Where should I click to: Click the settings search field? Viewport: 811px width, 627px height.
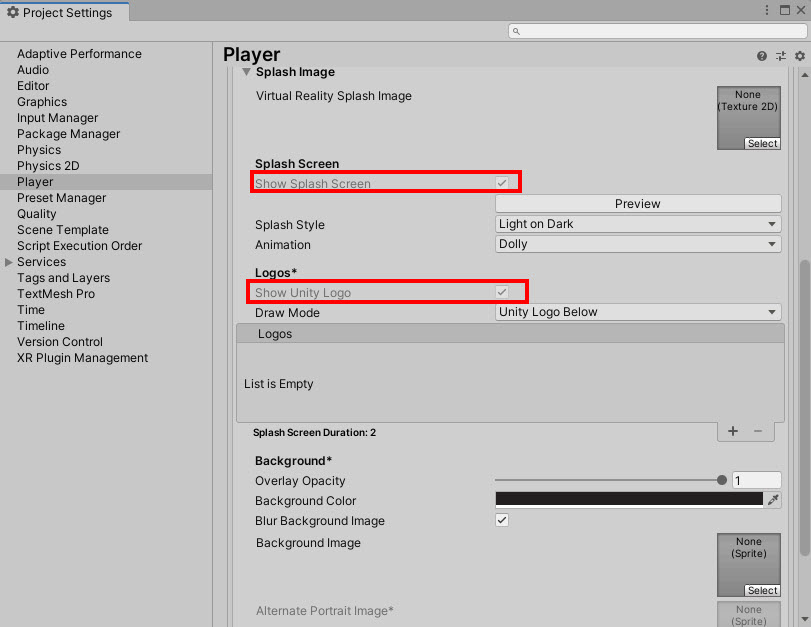coord(657,31)
